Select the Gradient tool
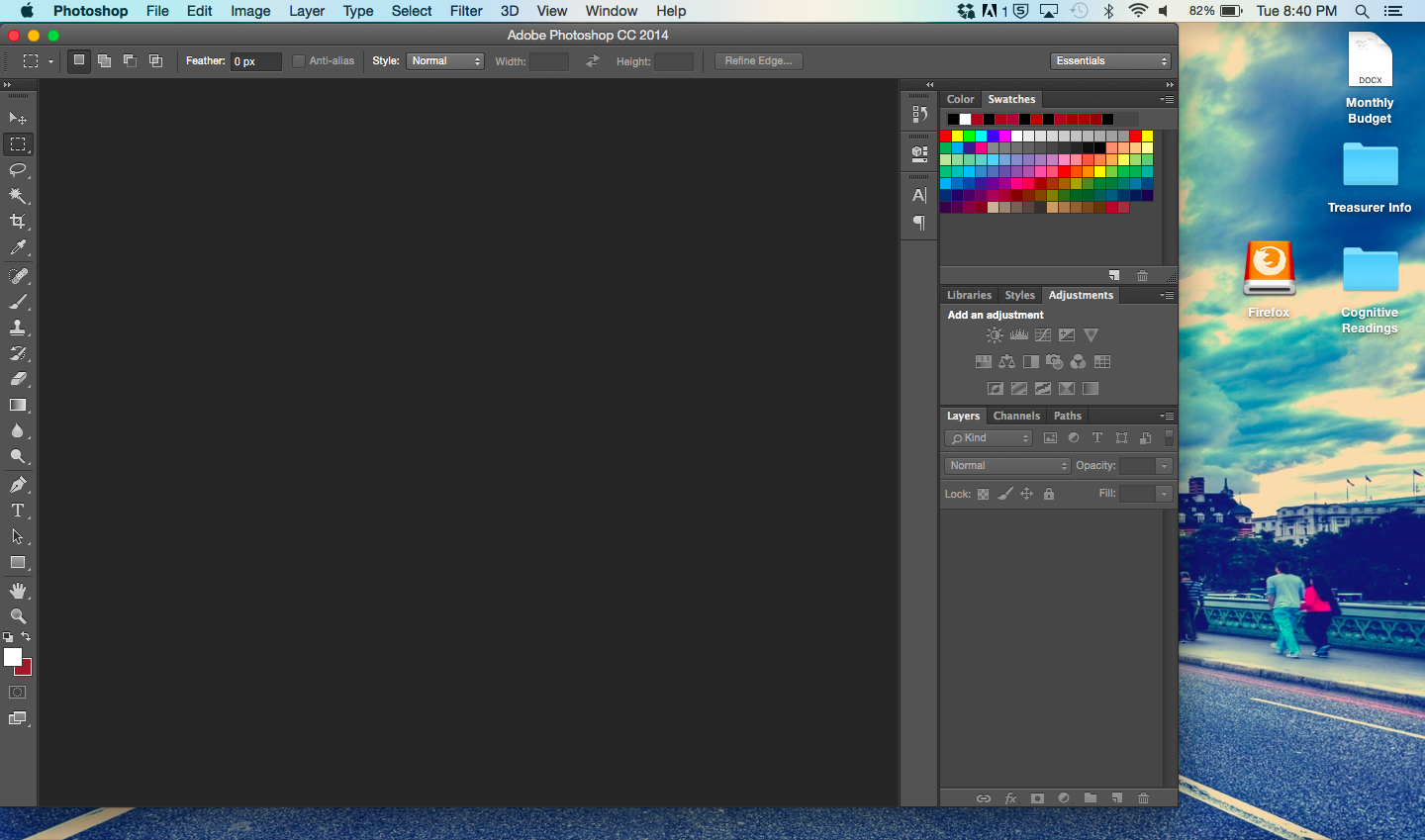 [18, 405]
